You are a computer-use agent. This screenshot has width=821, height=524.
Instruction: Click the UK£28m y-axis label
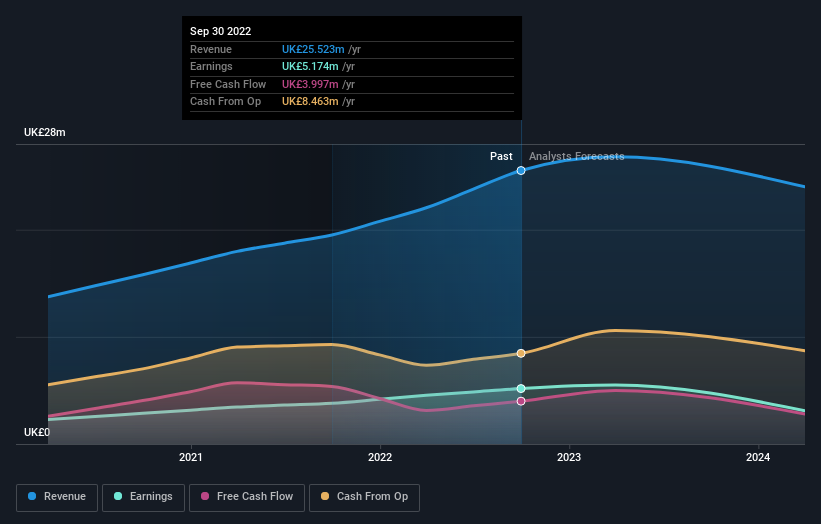45,132
